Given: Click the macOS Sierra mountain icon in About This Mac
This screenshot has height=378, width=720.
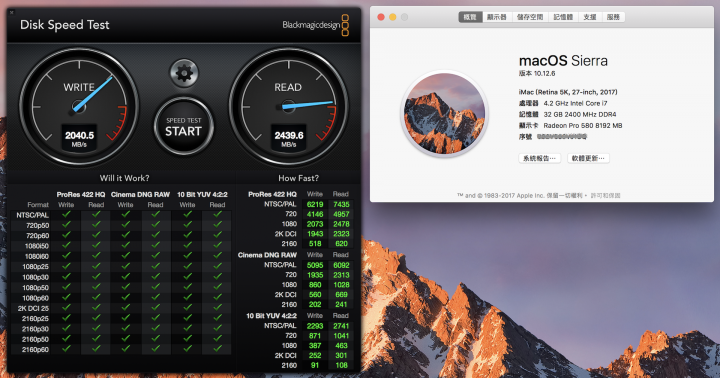Looking at the screenshot, I should [x=444, y=113].
